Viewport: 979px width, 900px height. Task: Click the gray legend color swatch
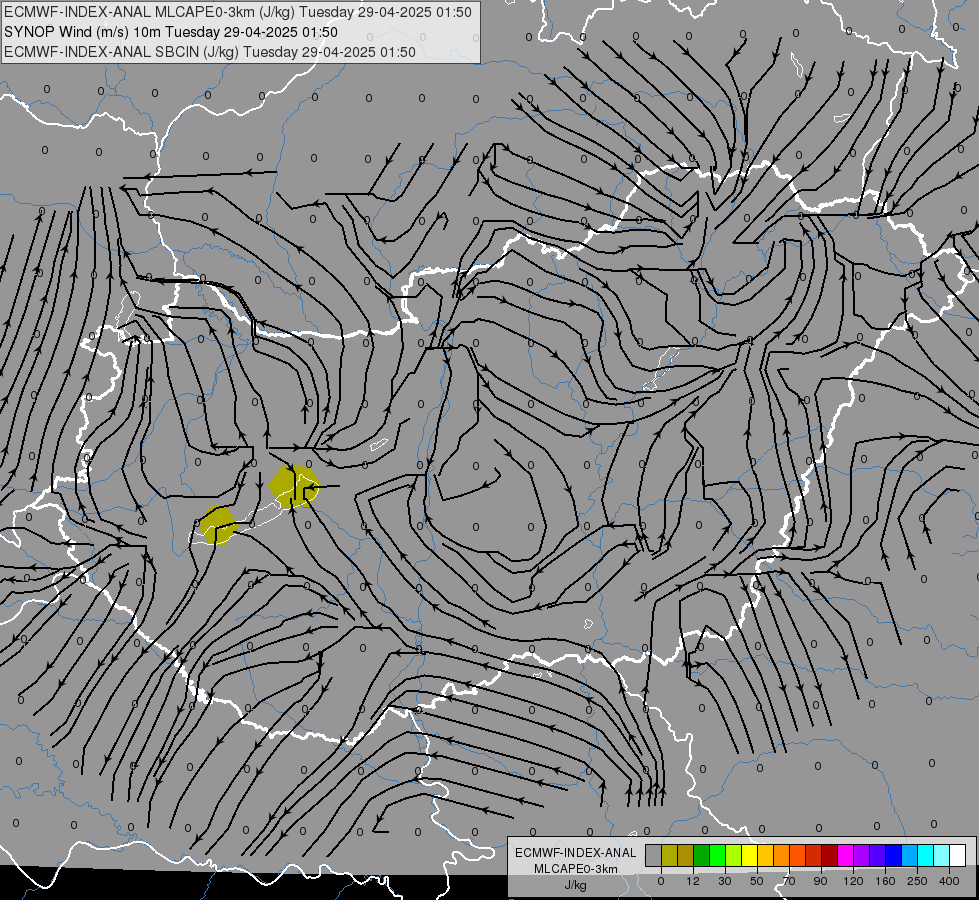654,855
